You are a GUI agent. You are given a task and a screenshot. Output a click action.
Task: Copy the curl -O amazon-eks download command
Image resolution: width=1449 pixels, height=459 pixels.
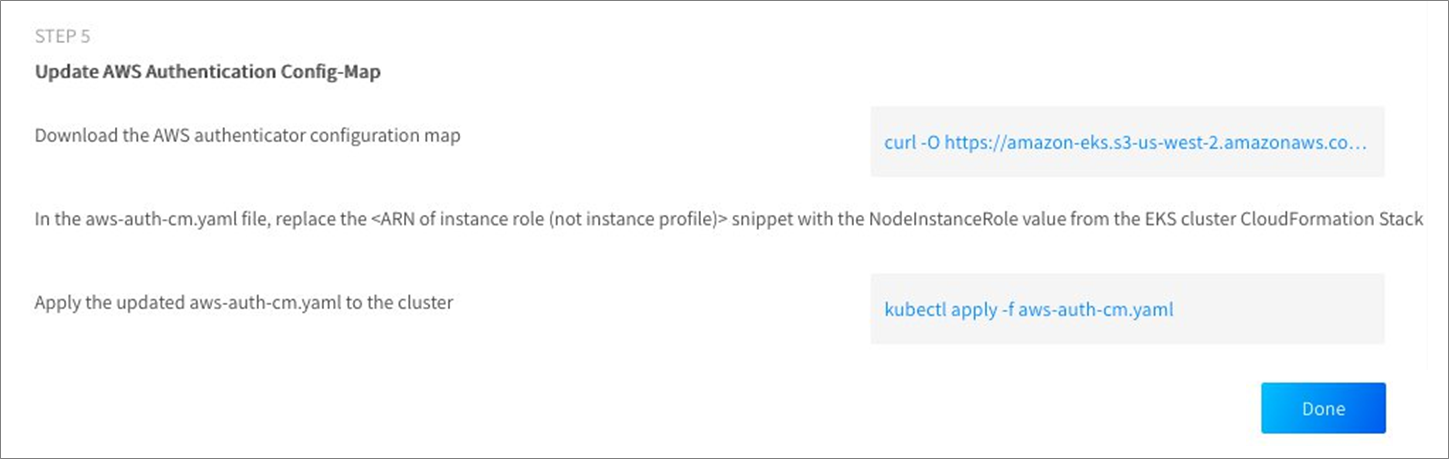pyautogui.click(x=1125, y=143)
